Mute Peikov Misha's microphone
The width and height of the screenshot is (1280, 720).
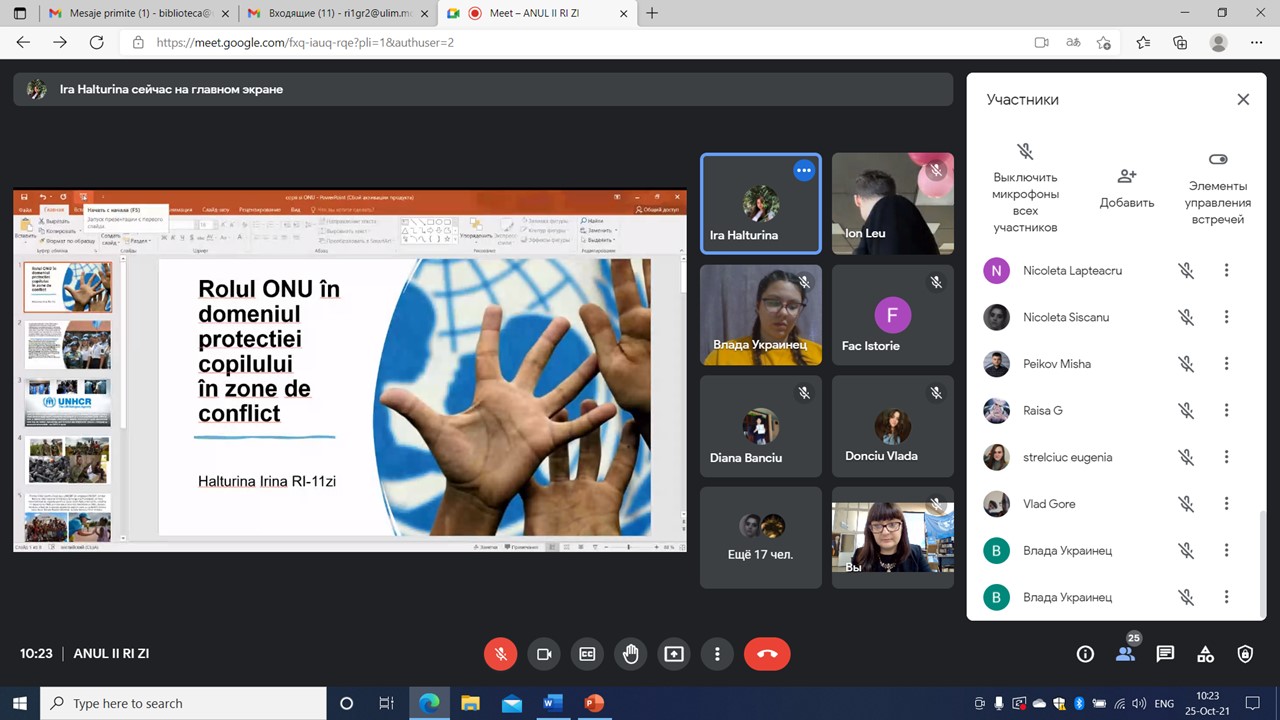coord(1186,364)
